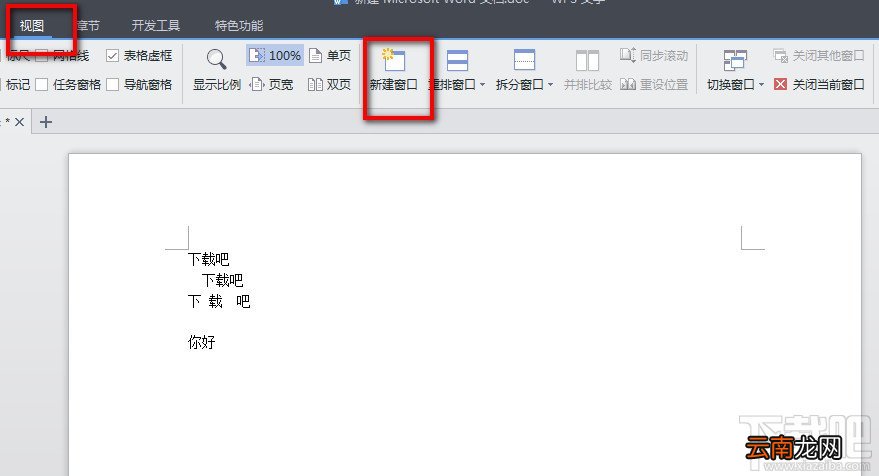Click the 切换窗口 switch window icon
879x476 pixels.
(x=735, y=60)
